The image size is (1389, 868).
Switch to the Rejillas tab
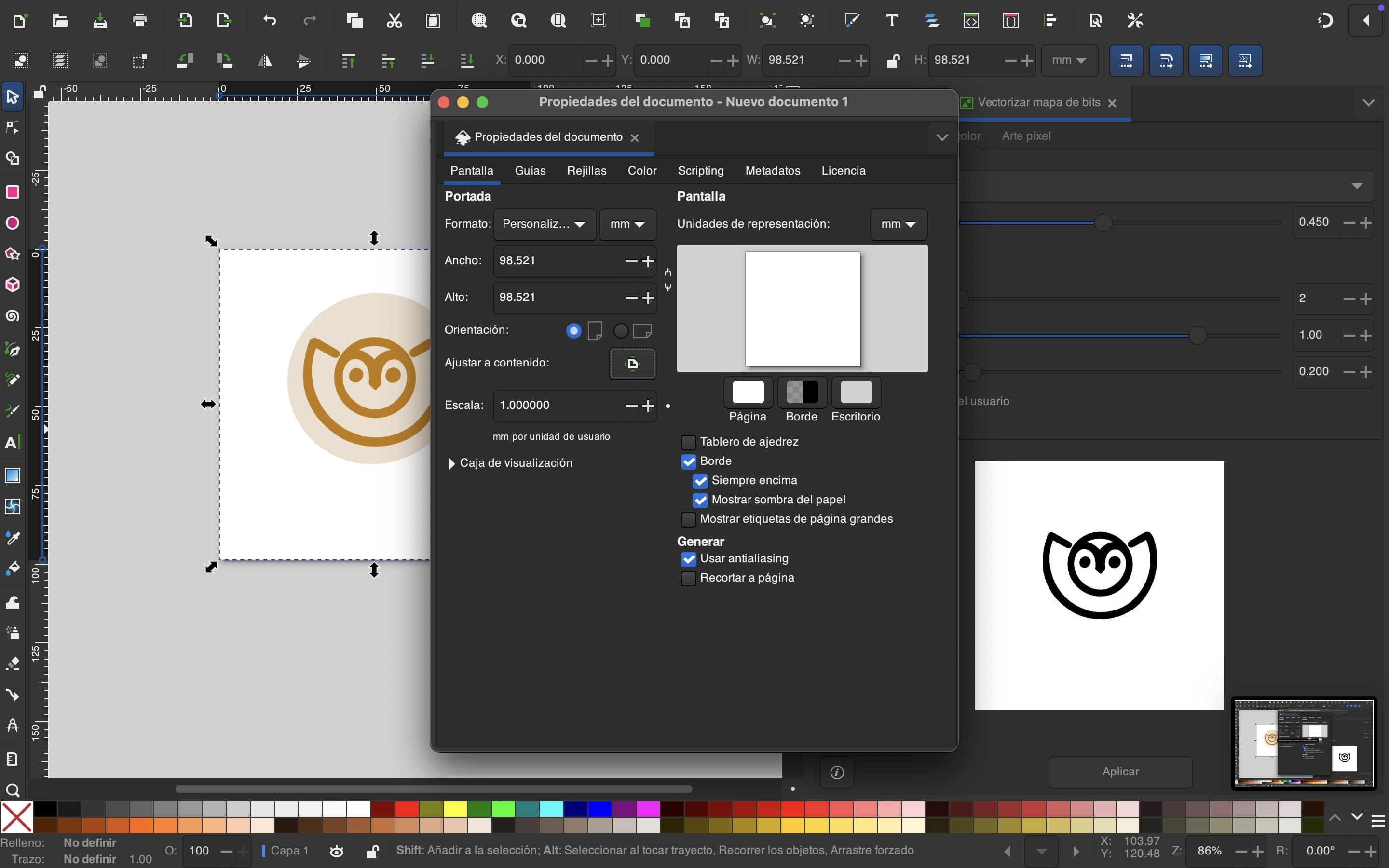pyautogui.click(x=586, y=171)
